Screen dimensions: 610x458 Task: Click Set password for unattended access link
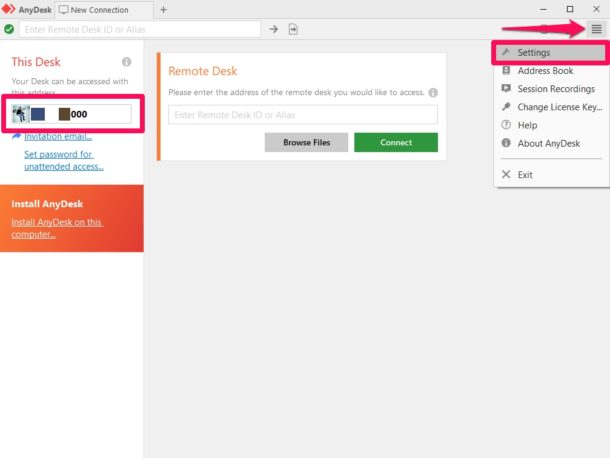click(x=64, y=160)
